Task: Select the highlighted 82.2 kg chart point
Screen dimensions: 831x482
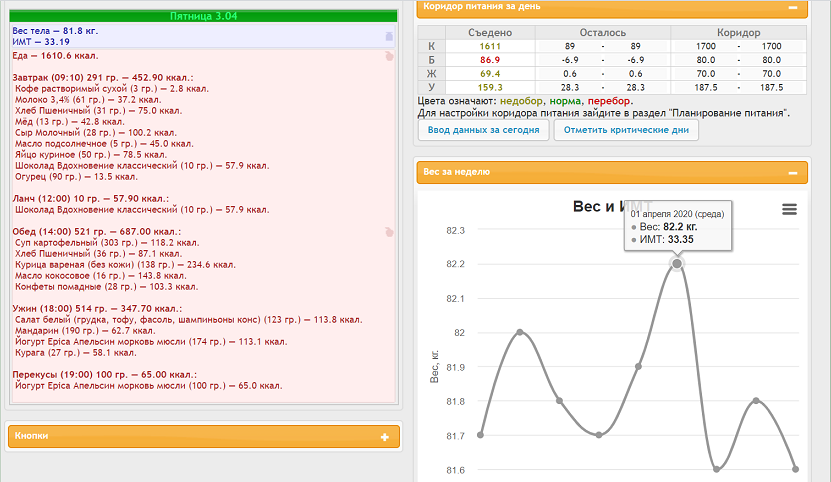Action: coord(677,264)
